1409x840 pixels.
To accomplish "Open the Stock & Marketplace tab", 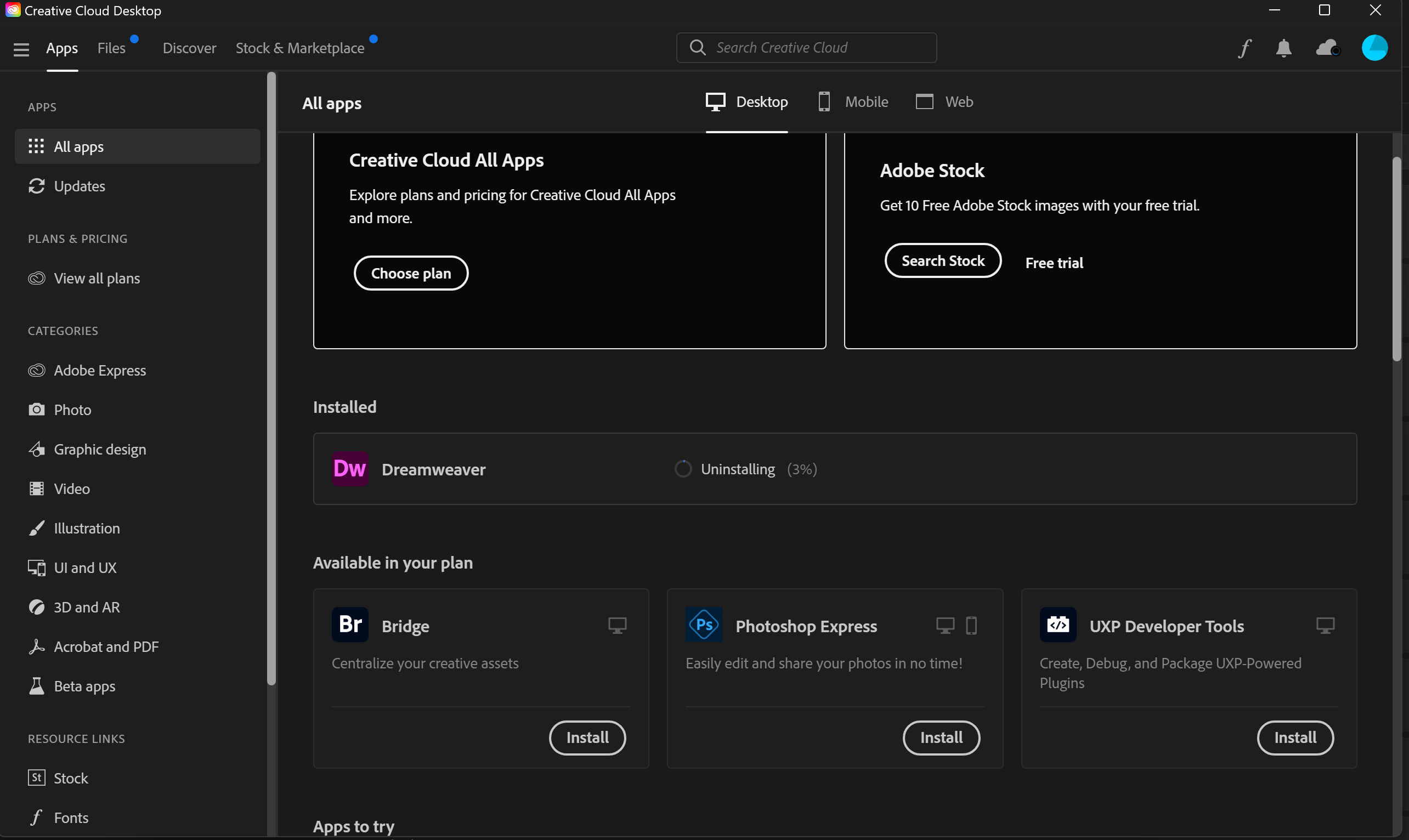I will click(x=300, y=48).
